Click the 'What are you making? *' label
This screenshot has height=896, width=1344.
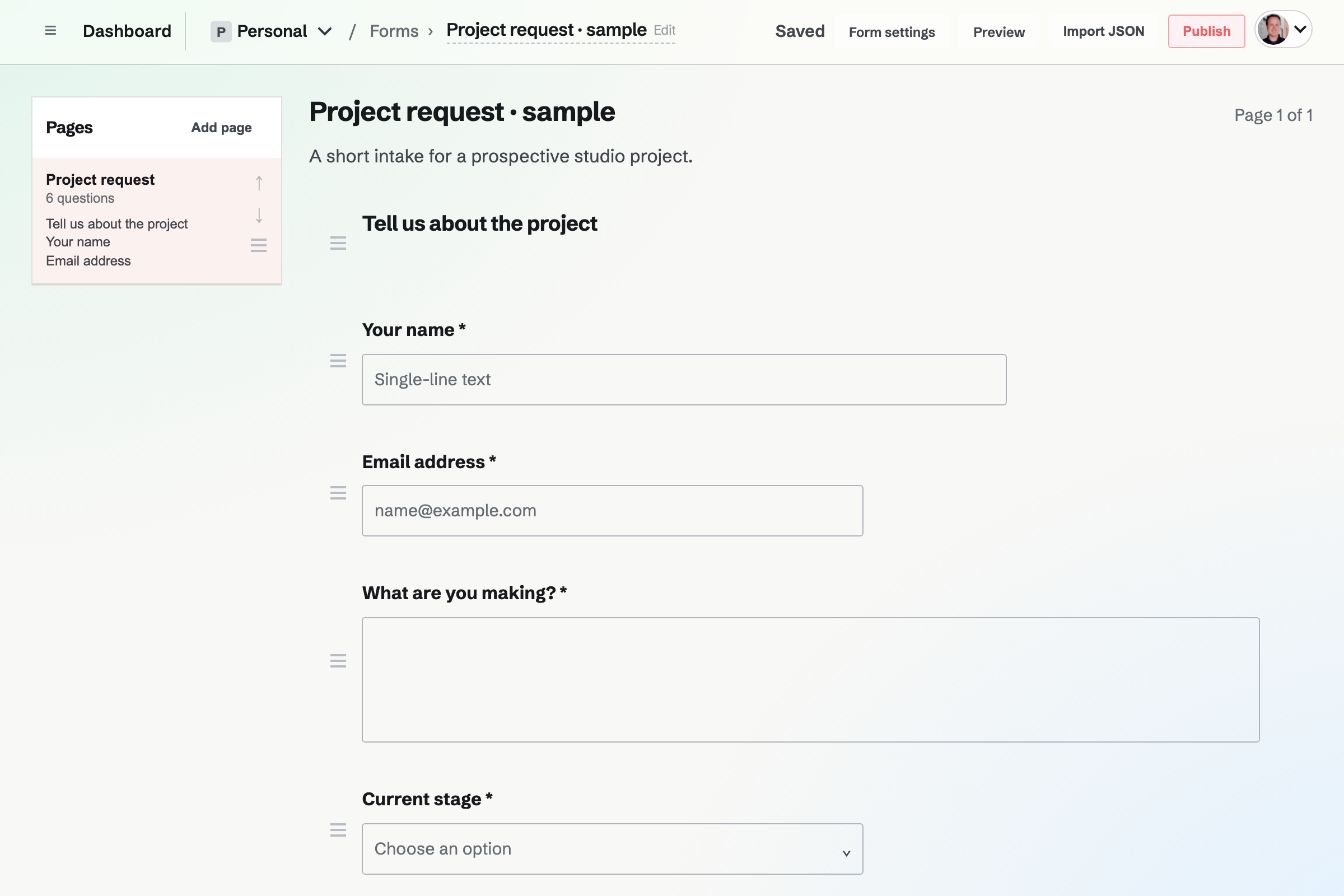click(x=464, y=593)
